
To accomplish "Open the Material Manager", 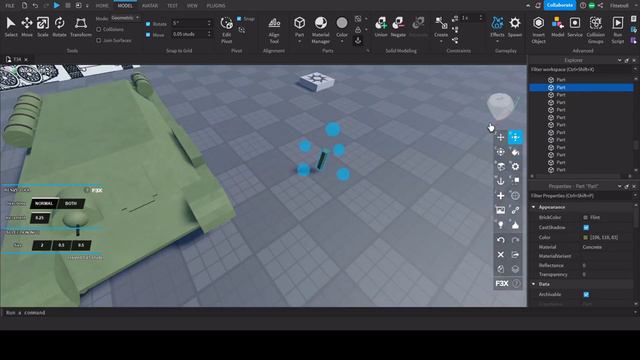I will click(x=321, y=30).
